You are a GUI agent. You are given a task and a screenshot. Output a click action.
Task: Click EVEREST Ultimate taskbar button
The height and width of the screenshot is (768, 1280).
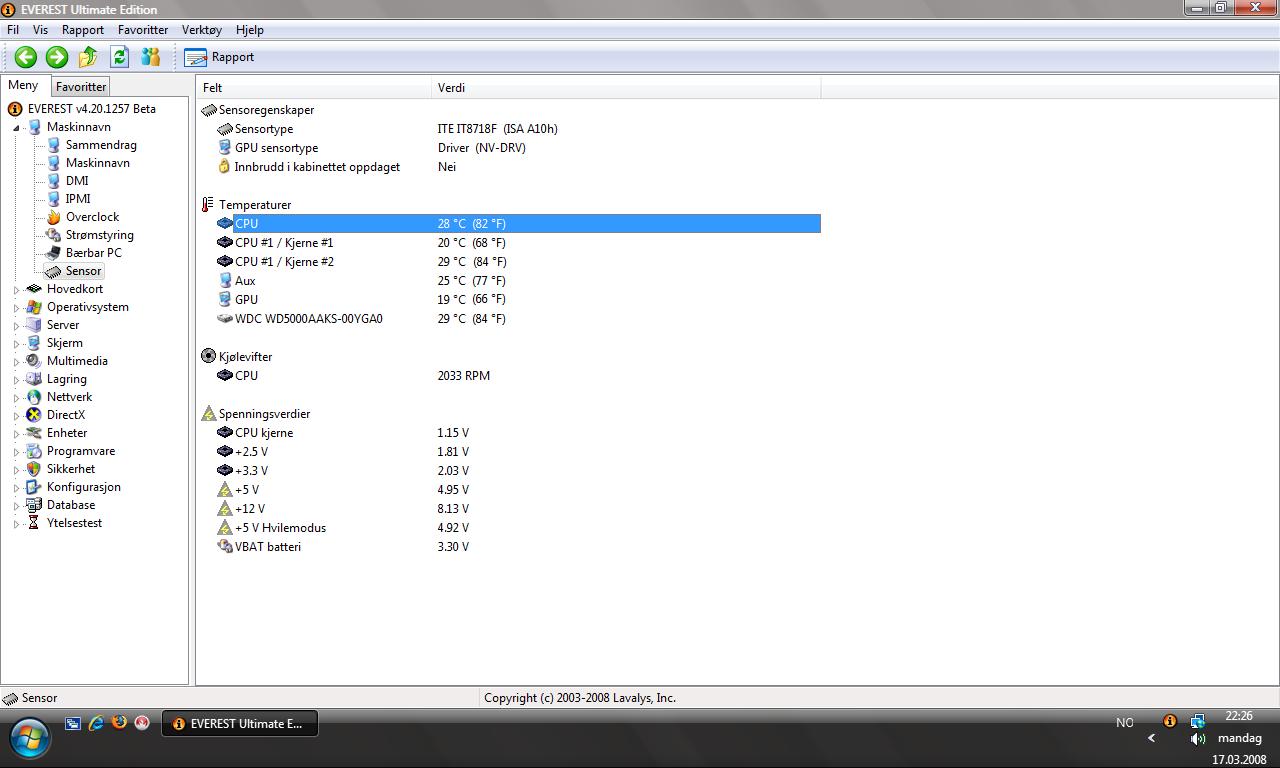(240, 724)
